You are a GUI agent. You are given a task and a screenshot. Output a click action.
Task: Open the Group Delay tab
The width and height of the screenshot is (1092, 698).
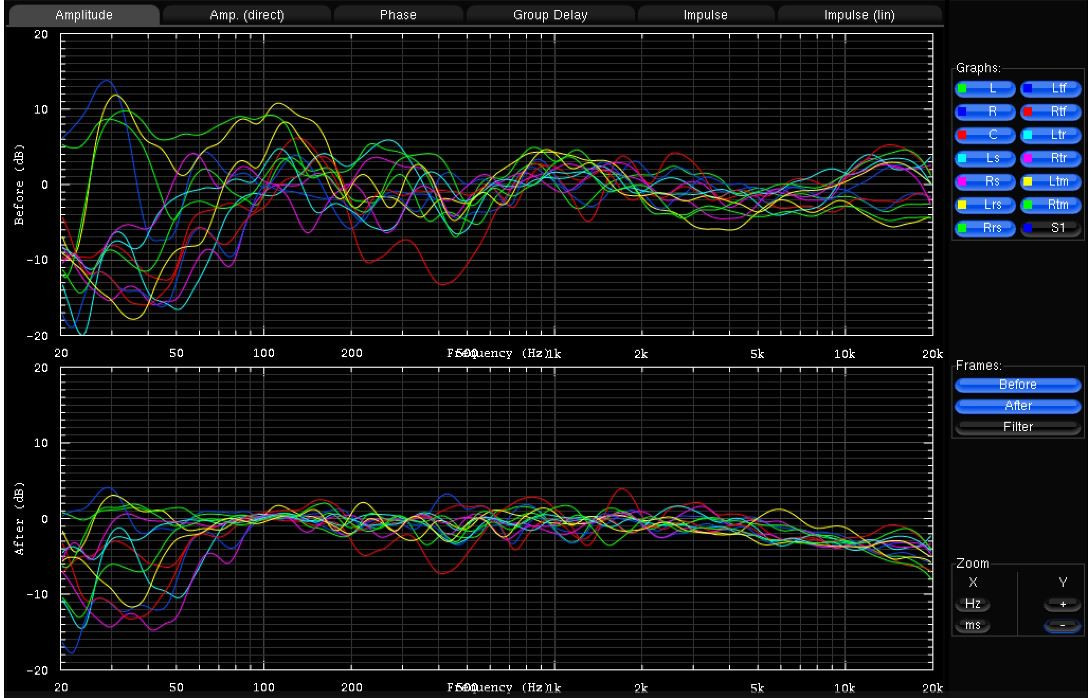[x=550, y=15]
